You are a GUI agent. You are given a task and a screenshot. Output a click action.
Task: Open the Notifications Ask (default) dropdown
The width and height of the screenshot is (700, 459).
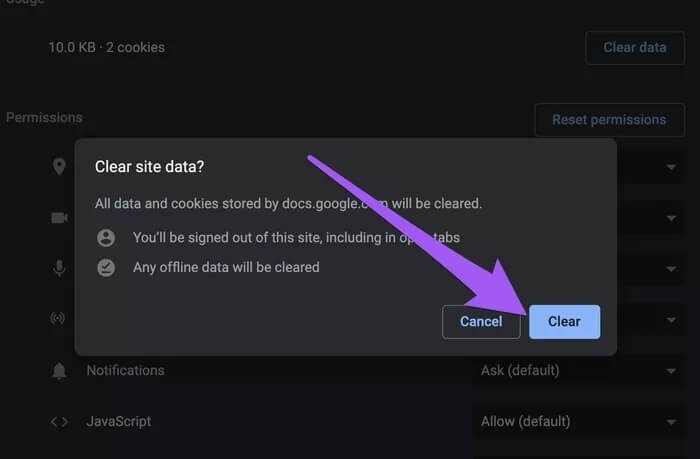pos(578,371)
